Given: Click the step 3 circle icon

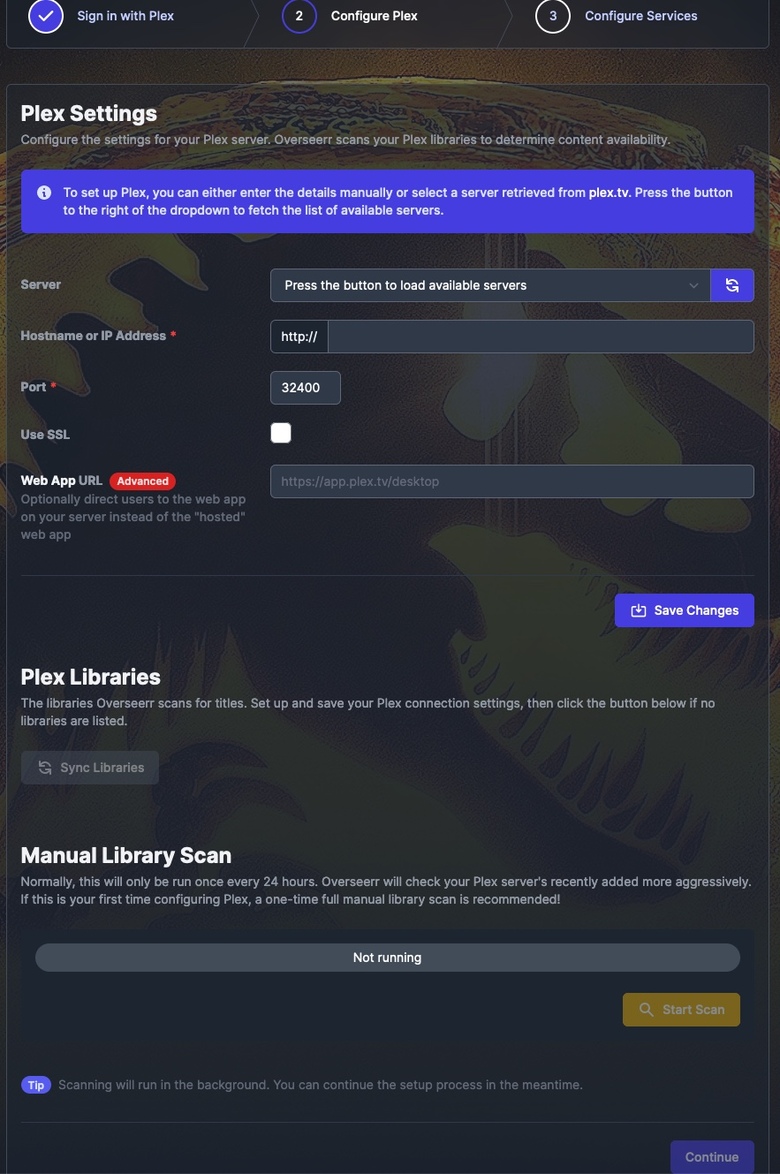Looking at the screenshot, I should coord(552,16).
